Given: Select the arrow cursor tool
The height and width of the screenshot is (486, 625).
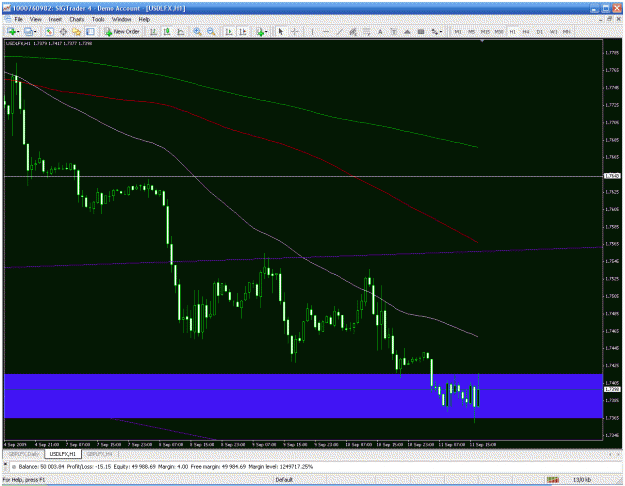Looking at the screenshot, I should point(281,31).
